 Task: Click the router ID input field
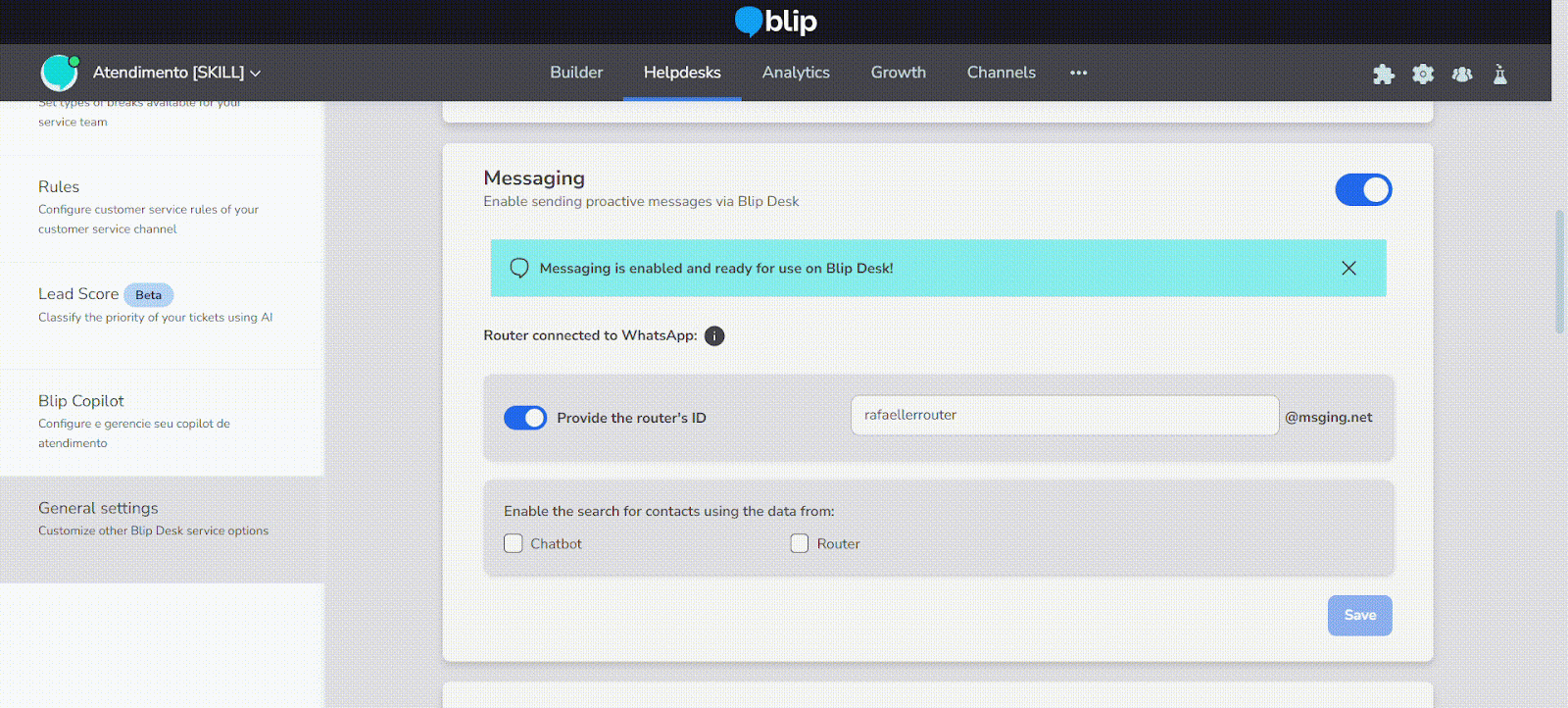[x=1064, y=415]
